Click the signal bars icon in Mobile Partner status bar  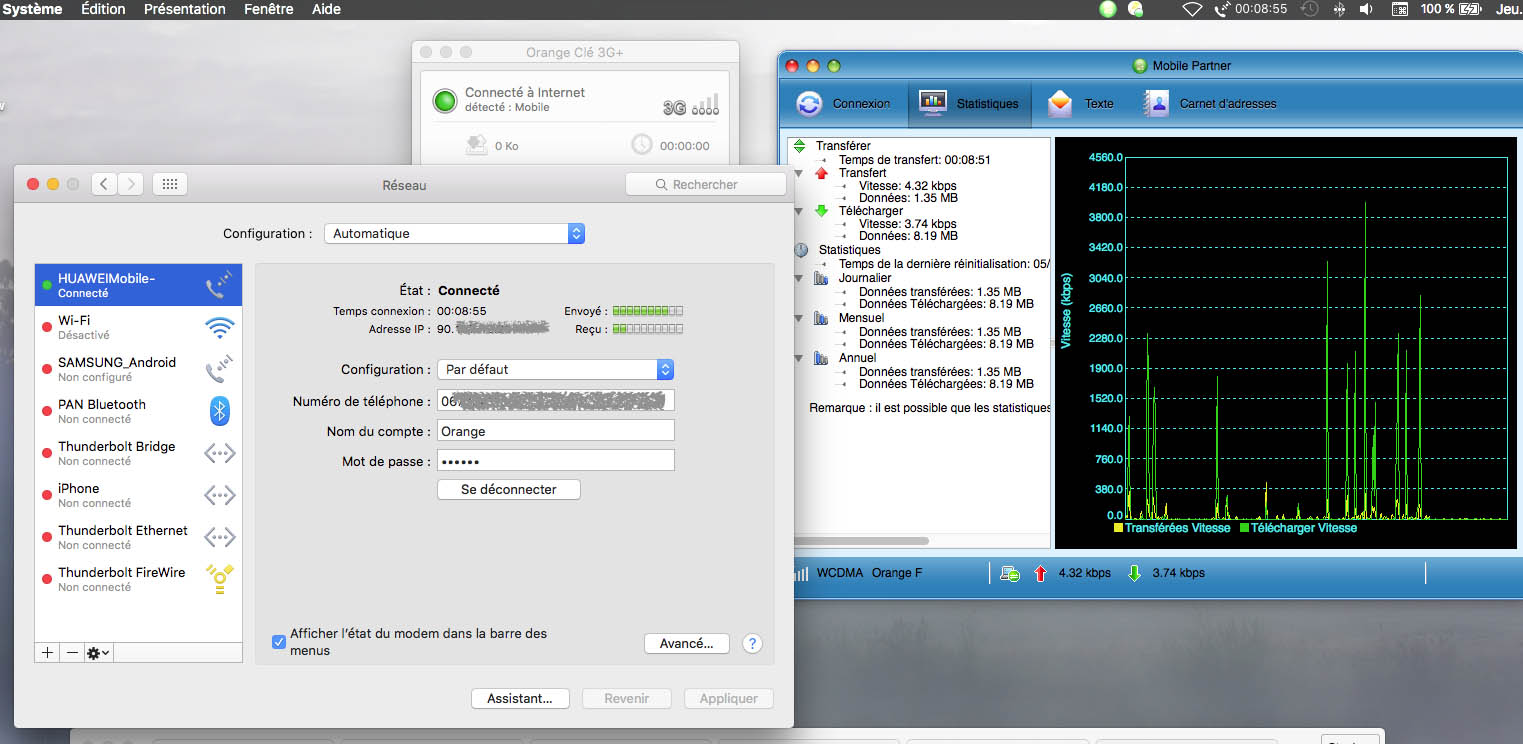point(801,574)
